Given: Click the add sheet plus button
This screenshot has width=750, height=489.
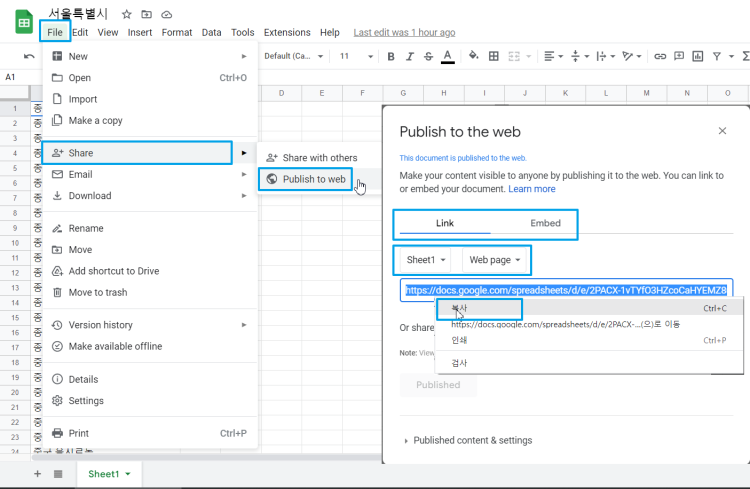Looking at the screenshot, I should (x=37, y=474).
